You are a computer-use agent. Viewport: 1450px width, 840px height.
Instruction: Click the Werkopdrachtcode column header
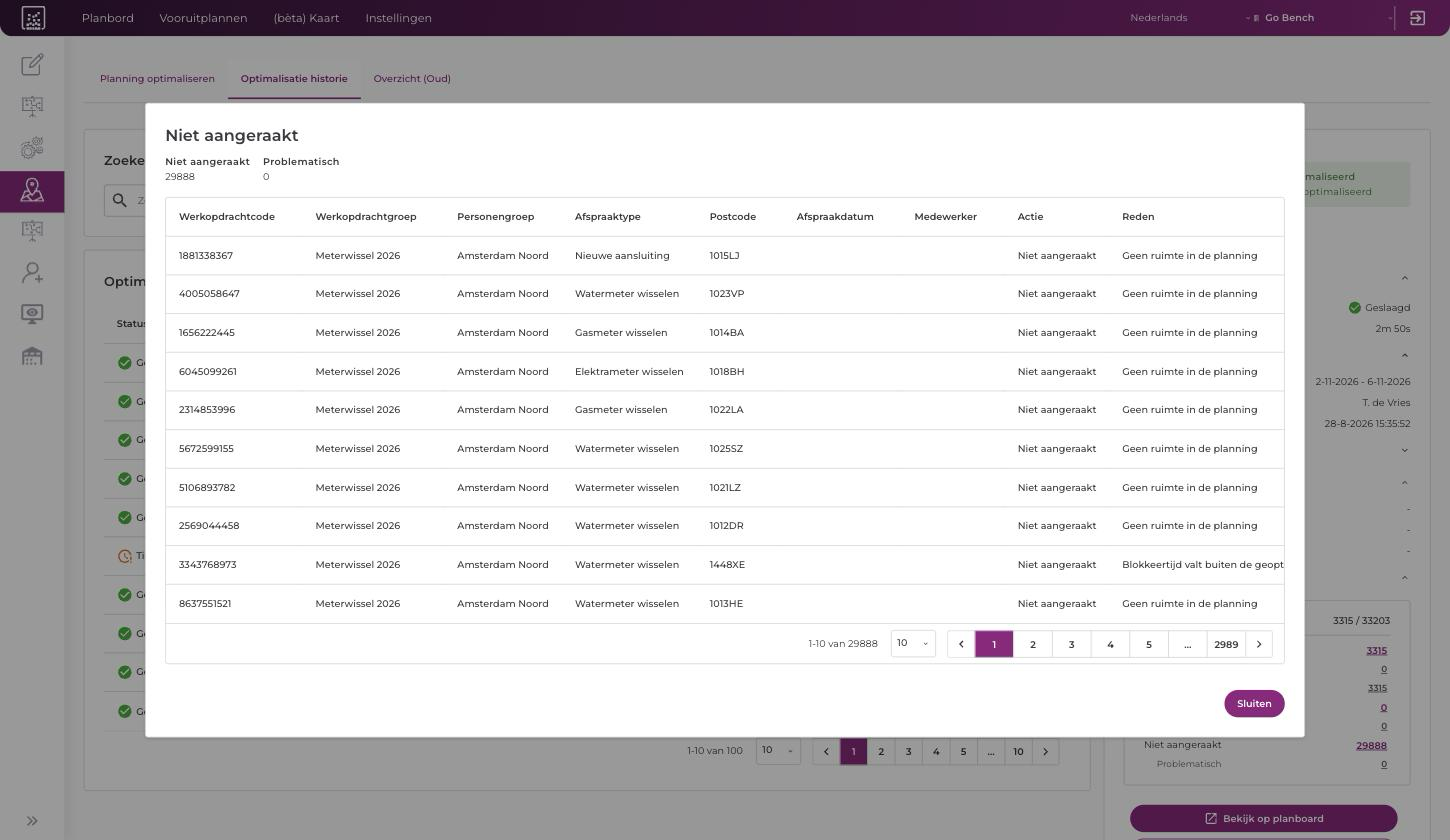click(x=227, y=217)
